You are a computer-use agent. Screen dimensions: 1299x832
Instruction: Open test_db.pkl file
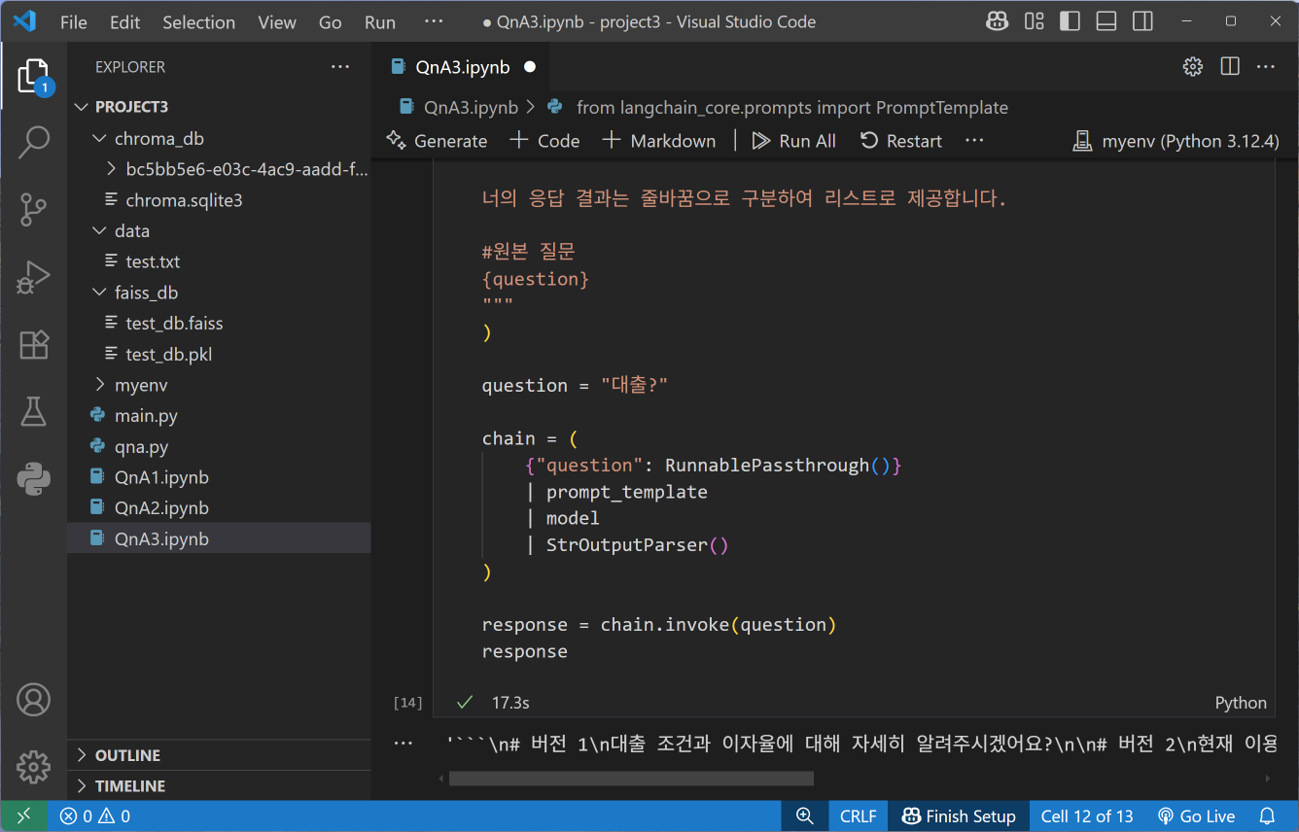(219, 354)
